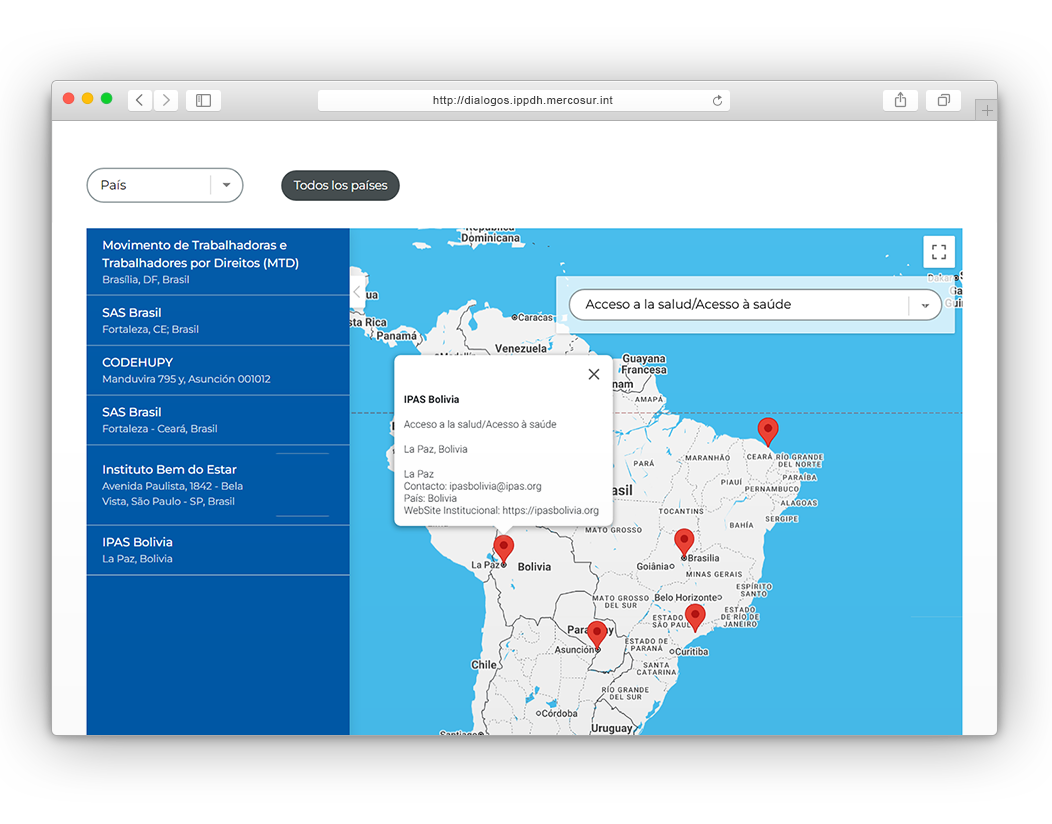Open the País dropdown
Viewport: 1052px width, 824px height.
(165, 185)
